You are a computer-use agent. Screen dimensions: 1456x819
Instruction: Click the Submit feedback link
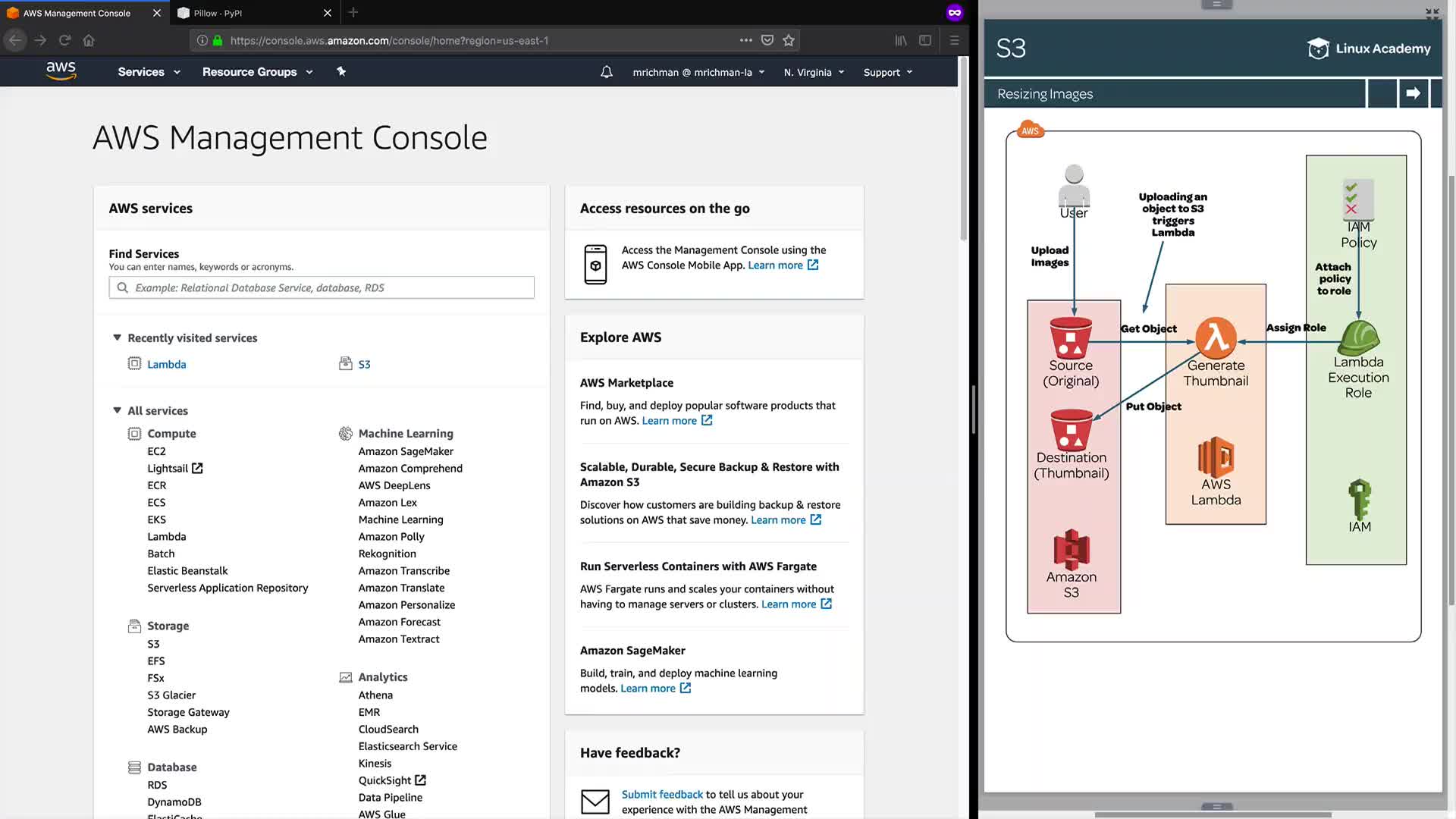[x=662, y=794]
